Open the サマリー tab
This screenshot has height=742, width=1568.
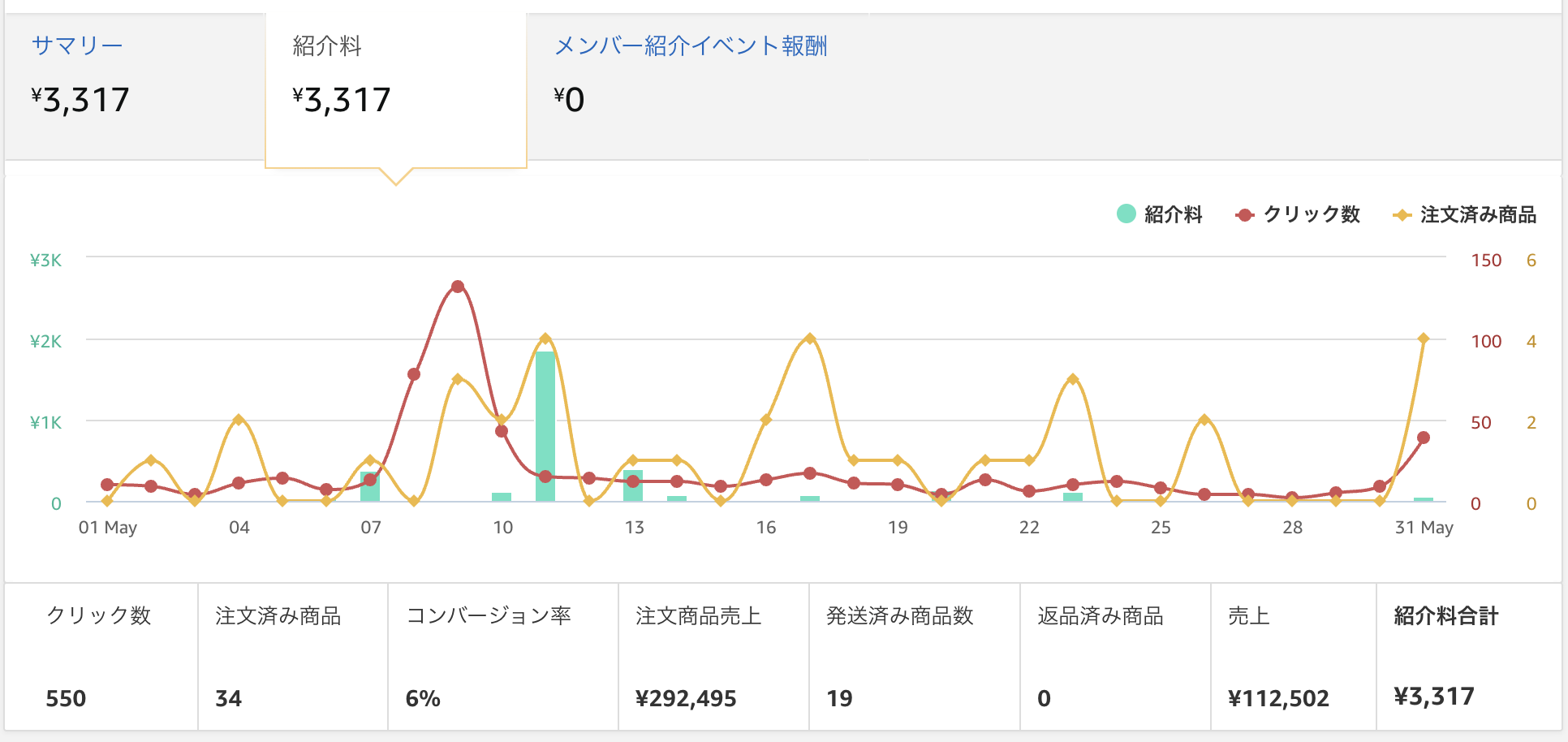(x=77, y=45)
